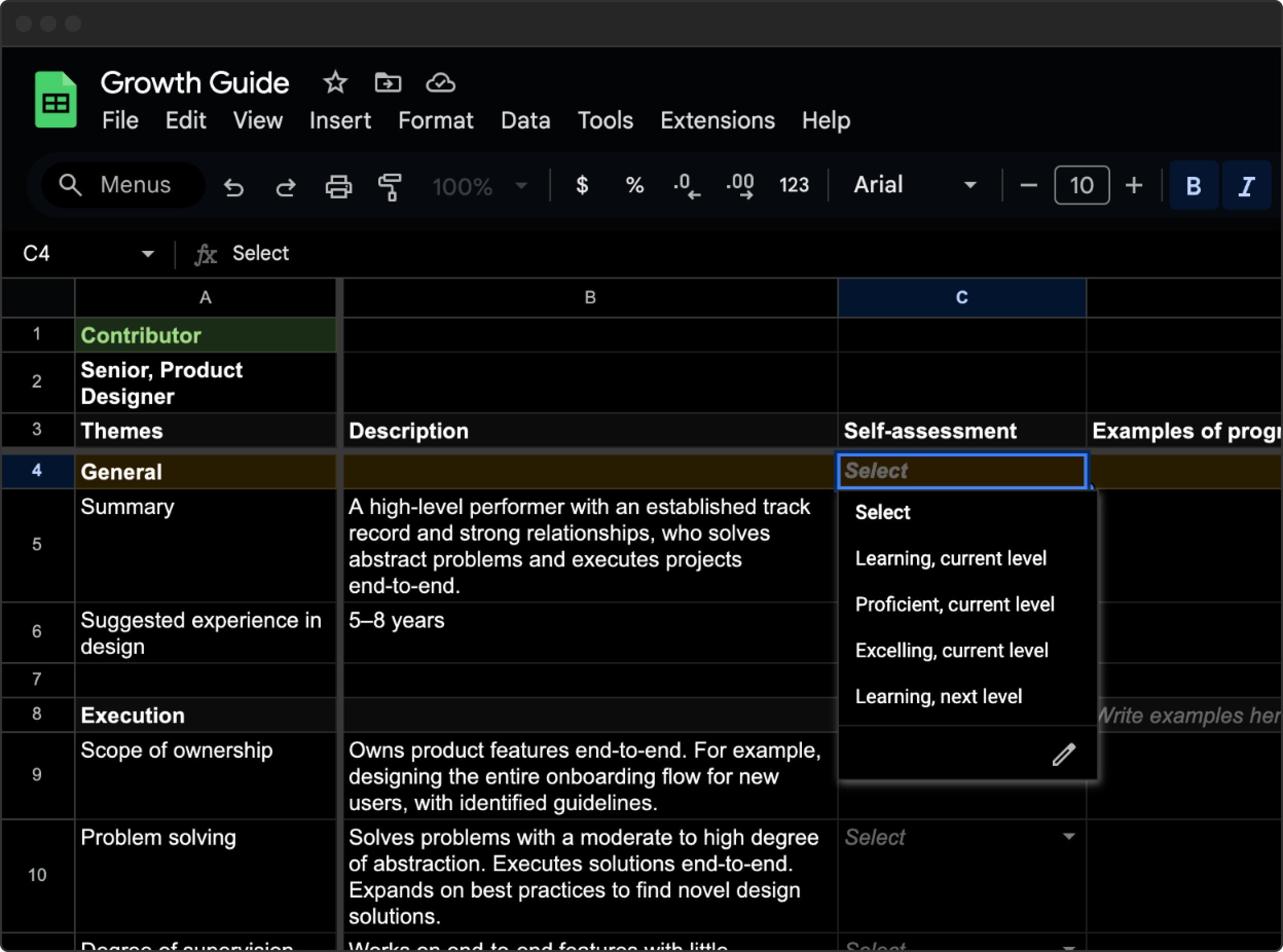
Task: Toggle bold formatting
Action: pyautogui.click(x=1193, y=186)
